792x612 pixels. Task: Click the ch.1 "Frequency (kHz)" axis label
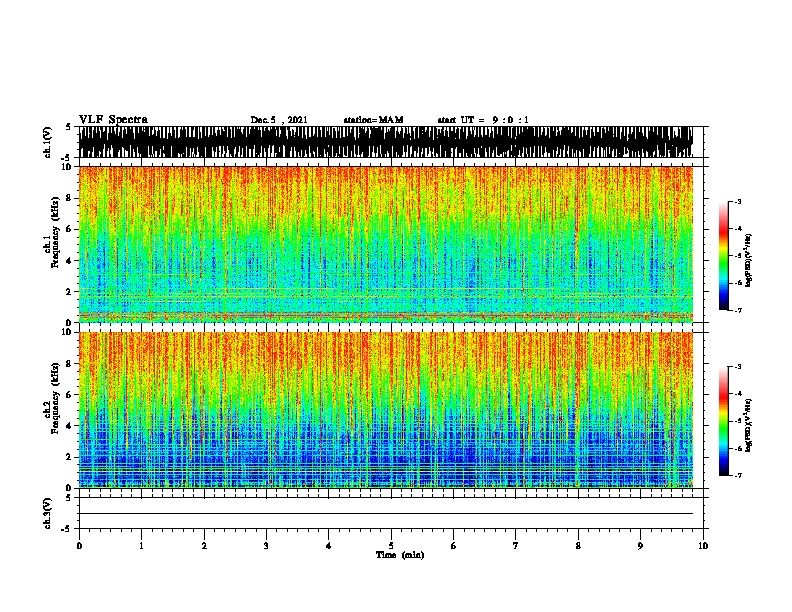tap(55, 232)
